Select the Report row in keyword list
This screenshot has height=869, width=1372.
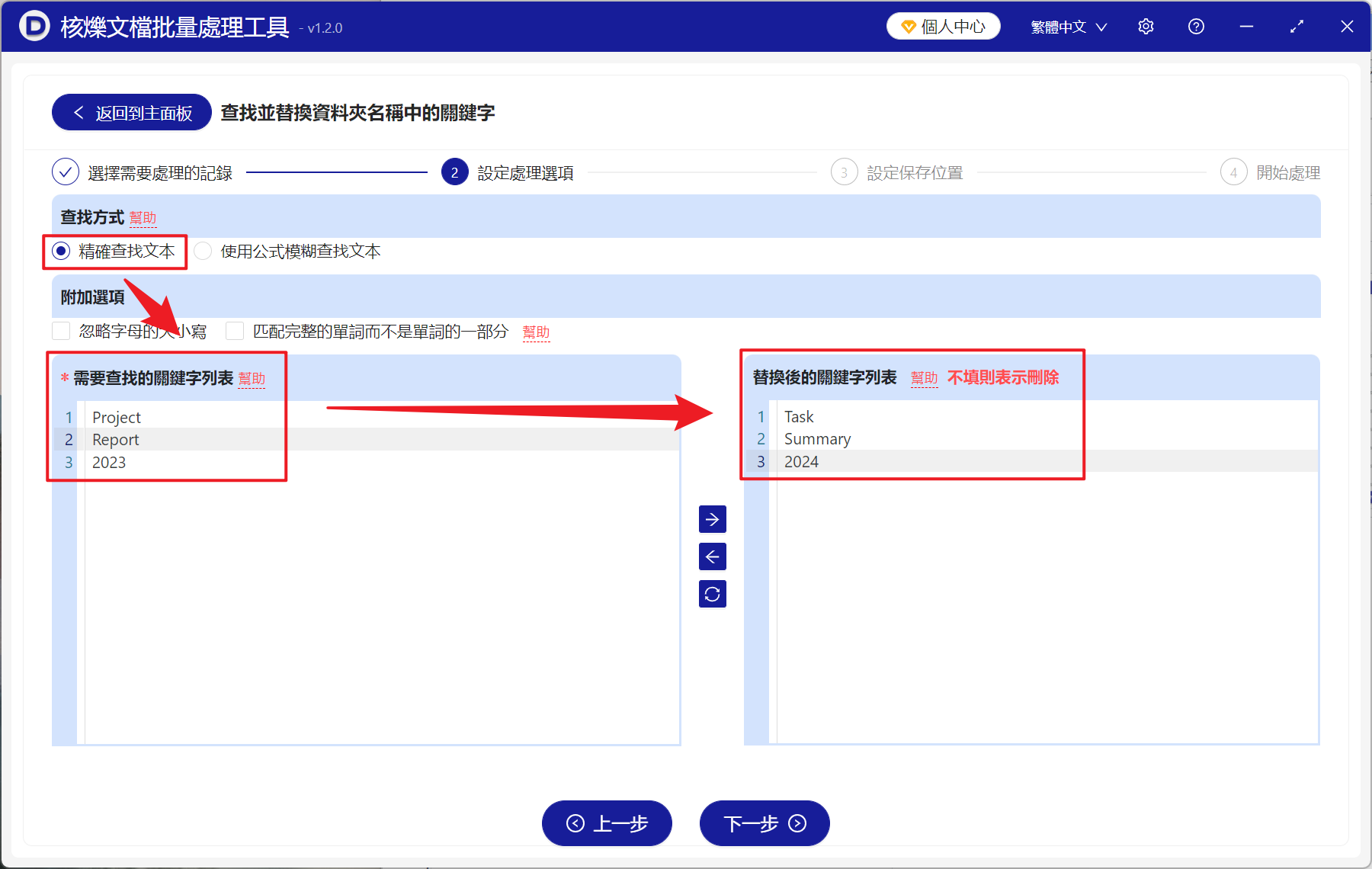coord(116,439)
